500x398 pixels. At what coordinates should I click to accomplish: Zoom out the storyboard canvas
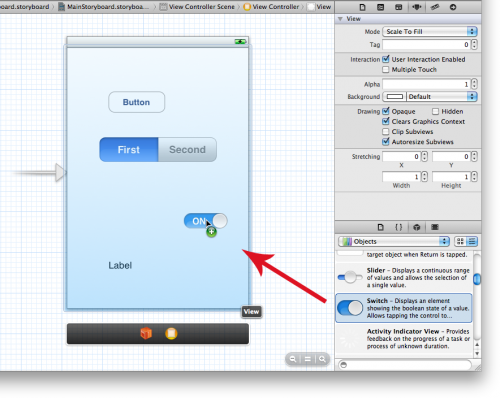pos(293,359)
